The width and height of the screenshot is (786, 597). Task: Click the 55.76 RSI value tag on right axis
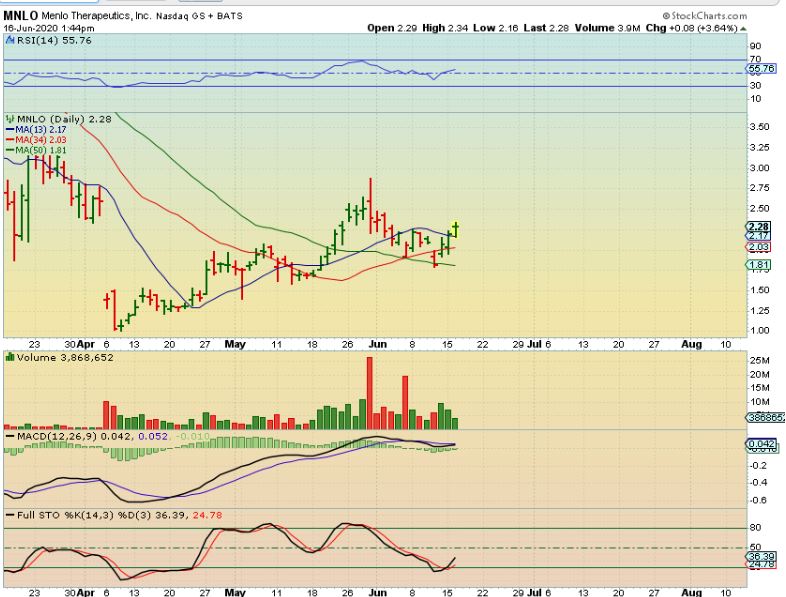(762, 69)
